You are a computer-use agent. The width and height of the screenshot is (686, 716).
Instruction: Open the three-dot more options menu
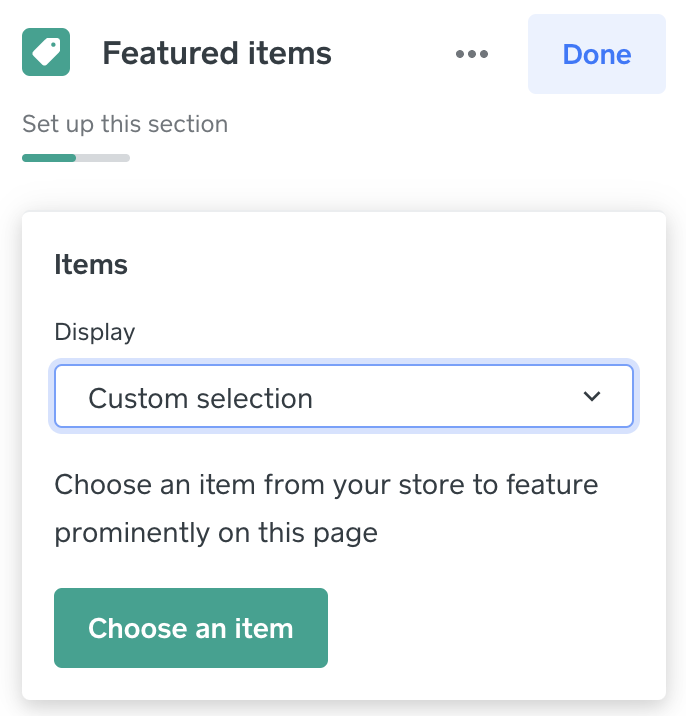click(471, 54)
